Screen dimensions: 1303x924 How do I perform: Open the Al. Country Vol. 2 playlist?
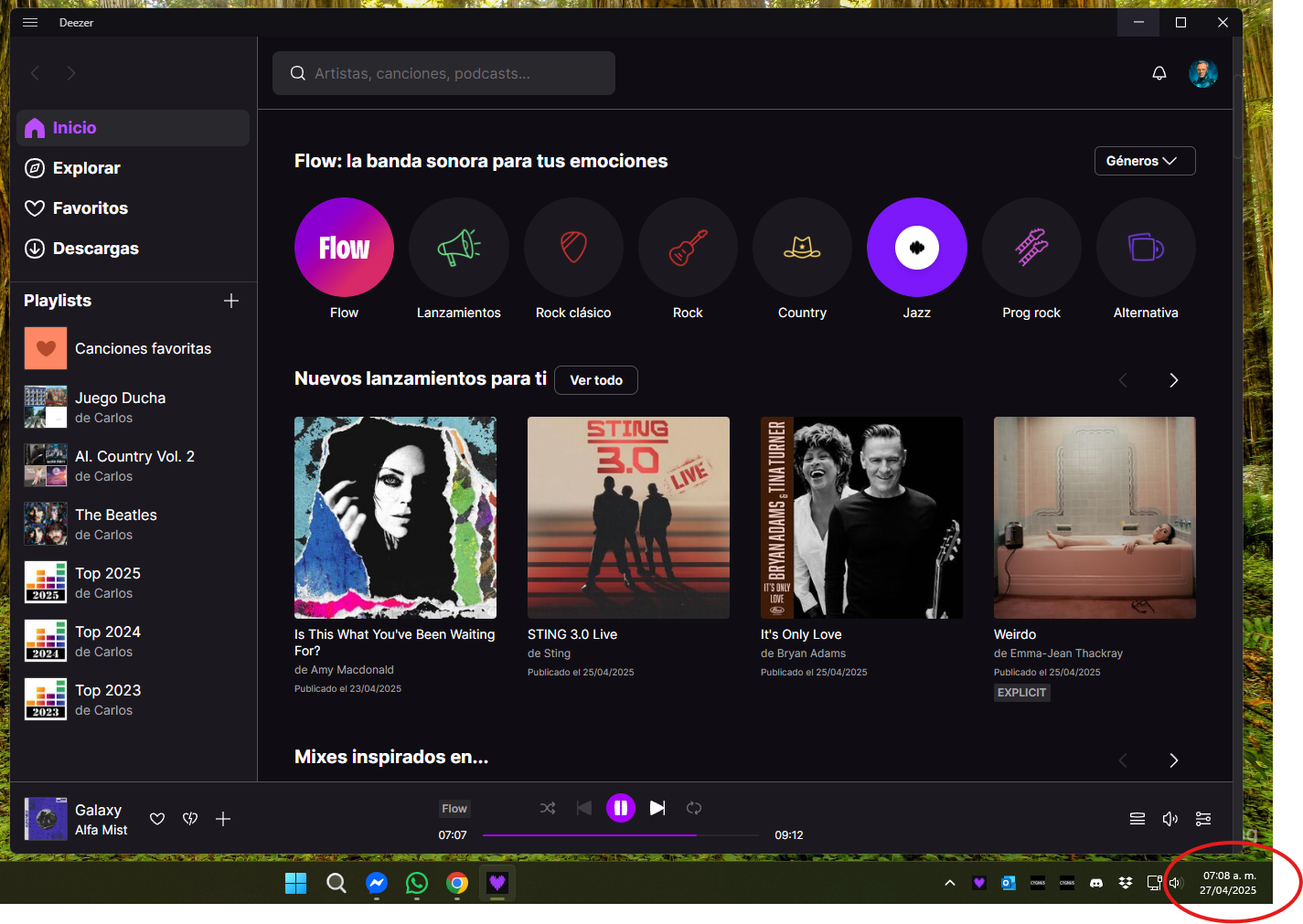133,465
